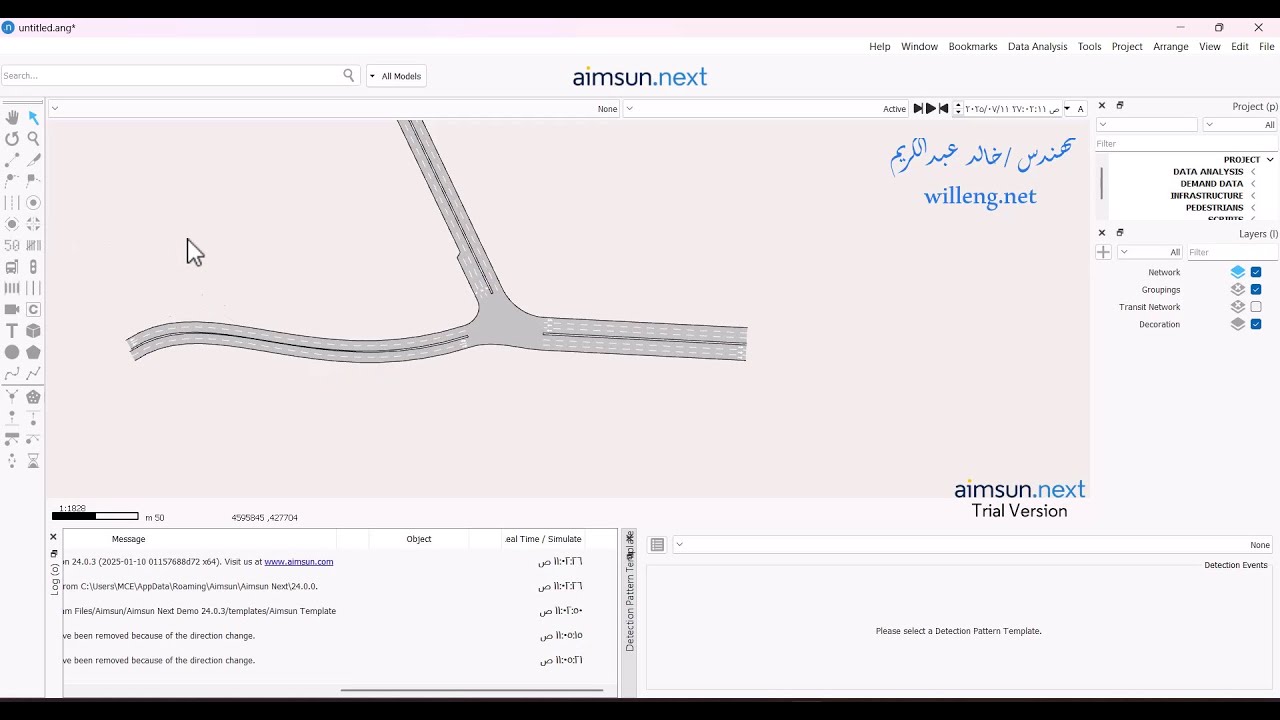Viewport: 1280px width, 720px height.
Task: Expand the DEMAND DATA tree node
Action: (x=1253, y=184)
